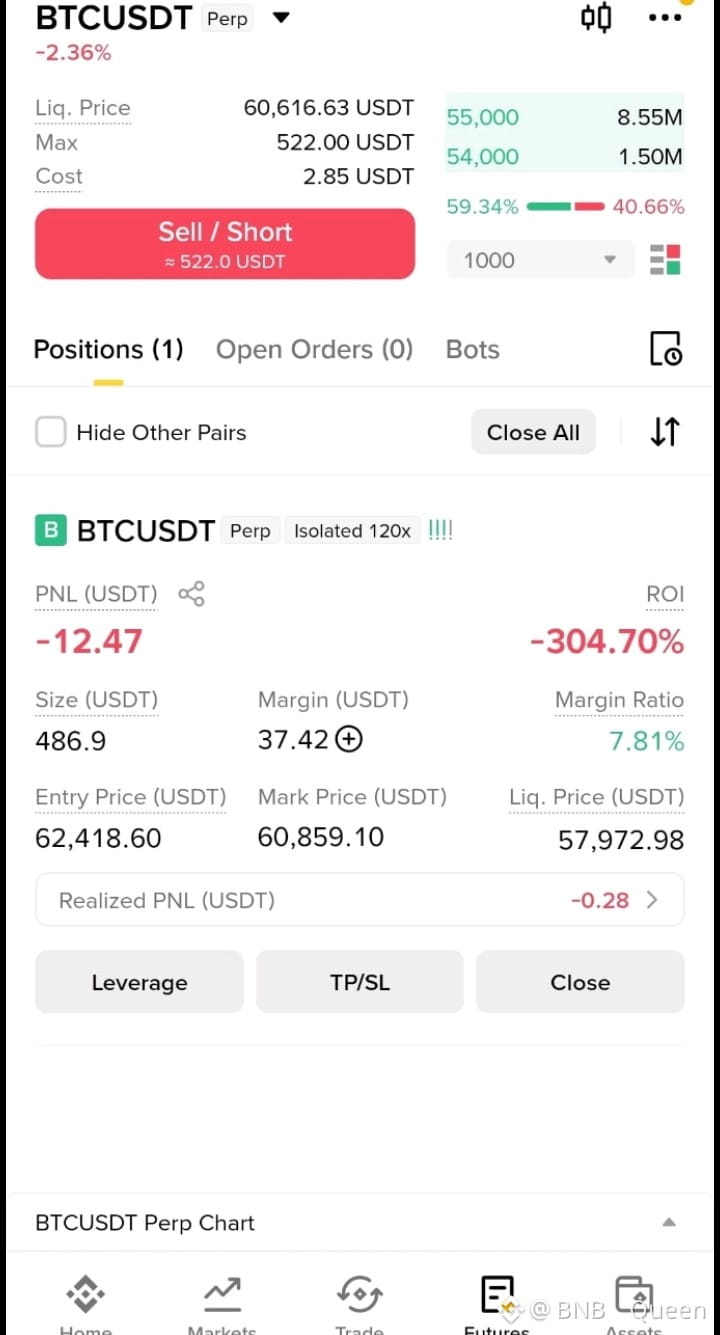Image resolution: width=720 pixels, height=1335 pixels.
Task: Tap the Close All button
Action: click(x=533, y=432)
